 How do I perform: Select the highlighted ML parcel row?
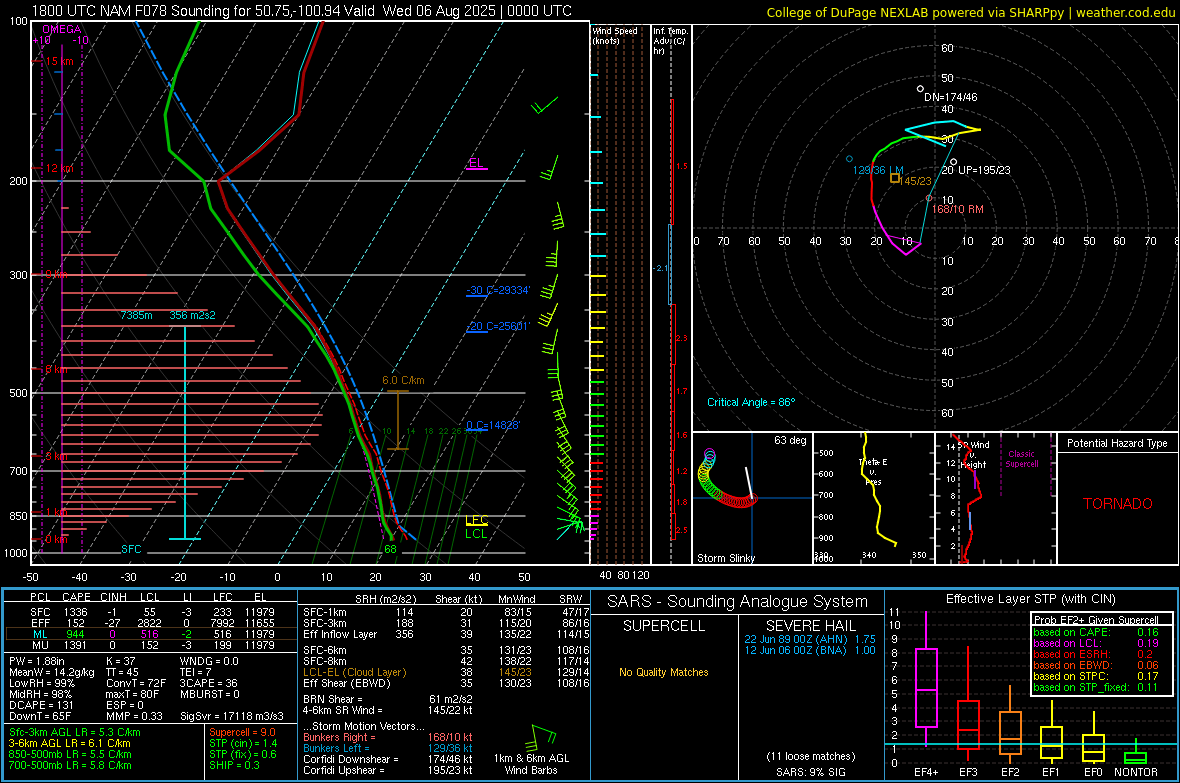[150, 634]
